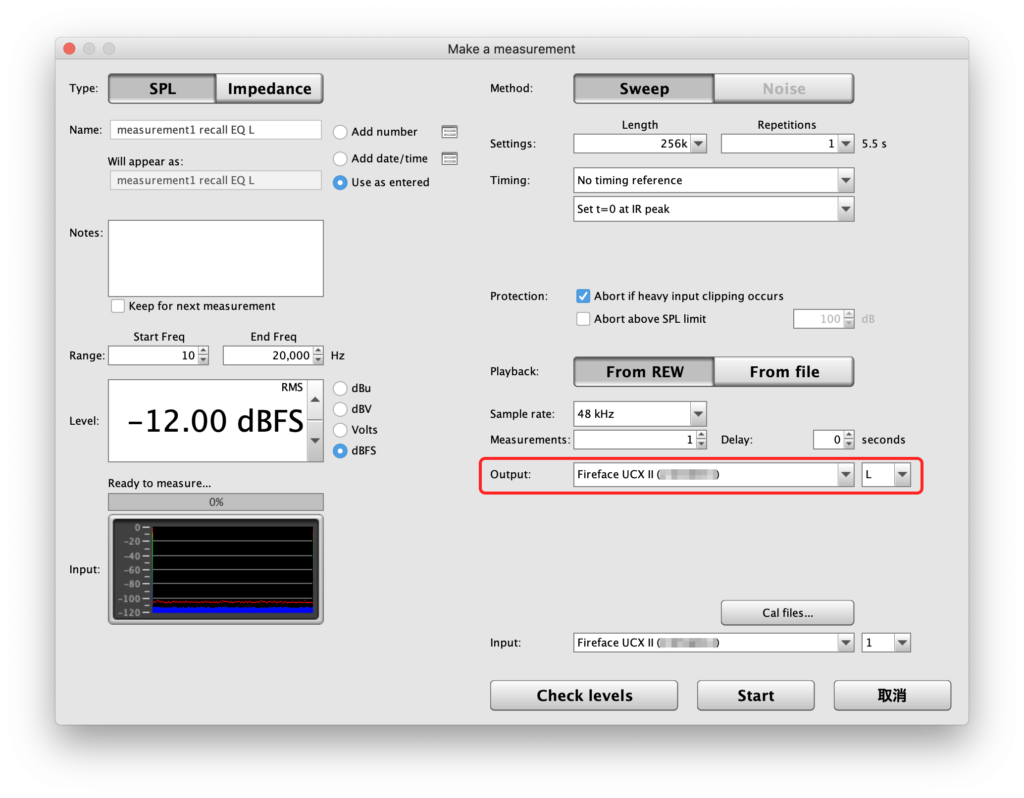This screenshot has height=798, width=1024.
Task: Select the dBu level unit
Action: (x=340, y=388)
